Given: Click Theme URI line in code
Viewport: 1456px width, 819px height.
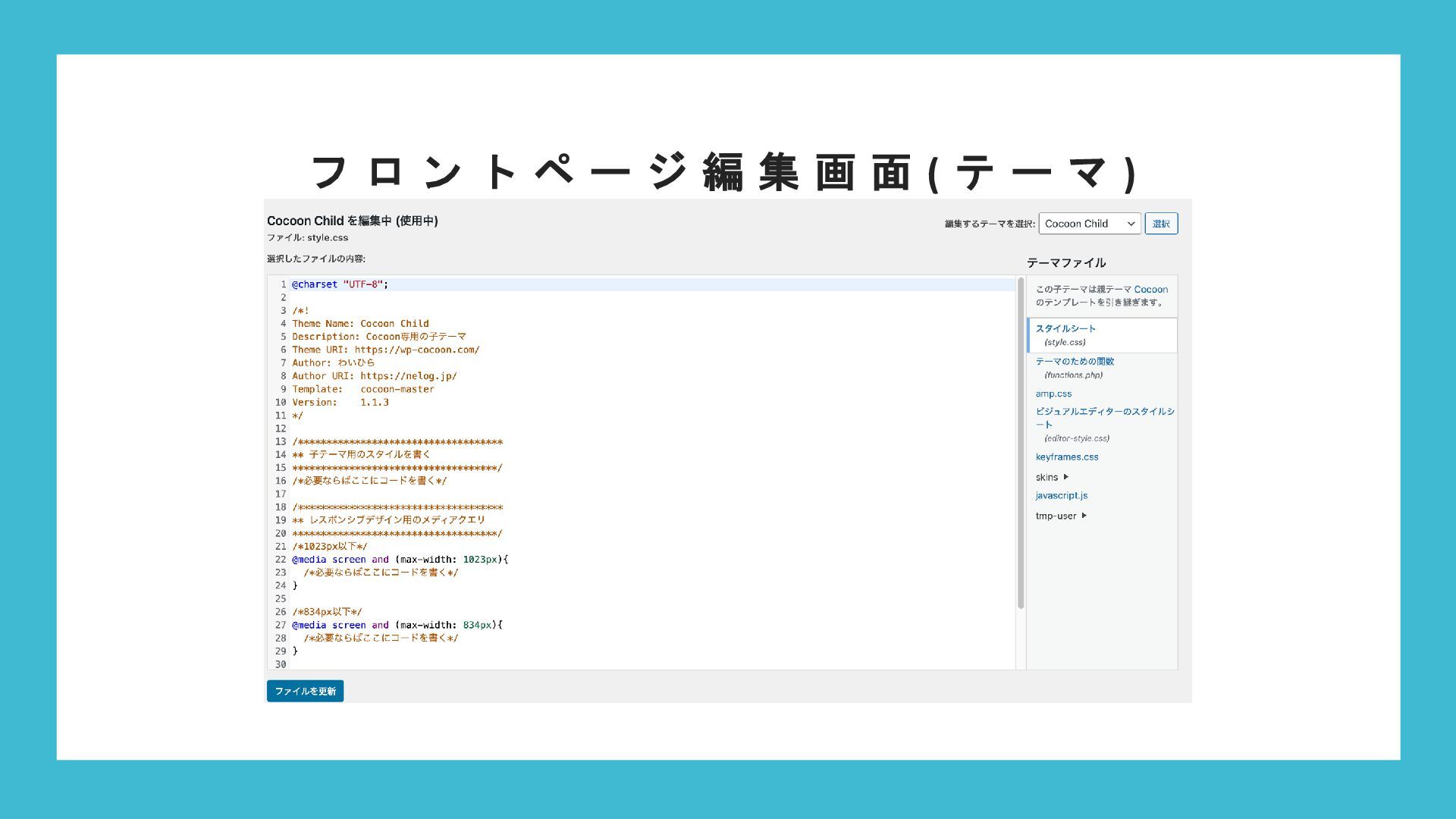Looking at the screenshot, I should [385, 350].
